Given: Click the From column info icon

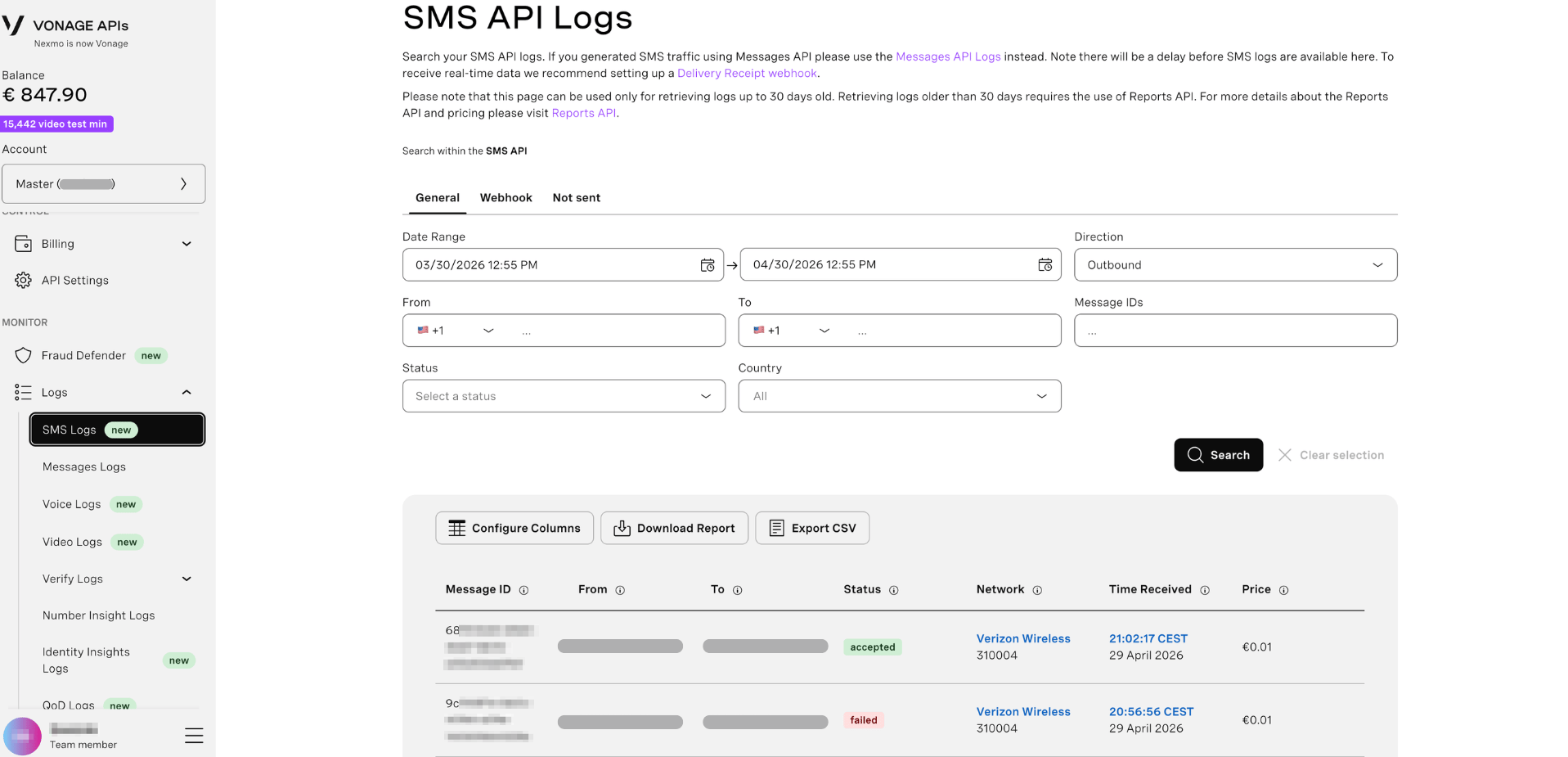Looking at the screenshot, I should [620, 590].
